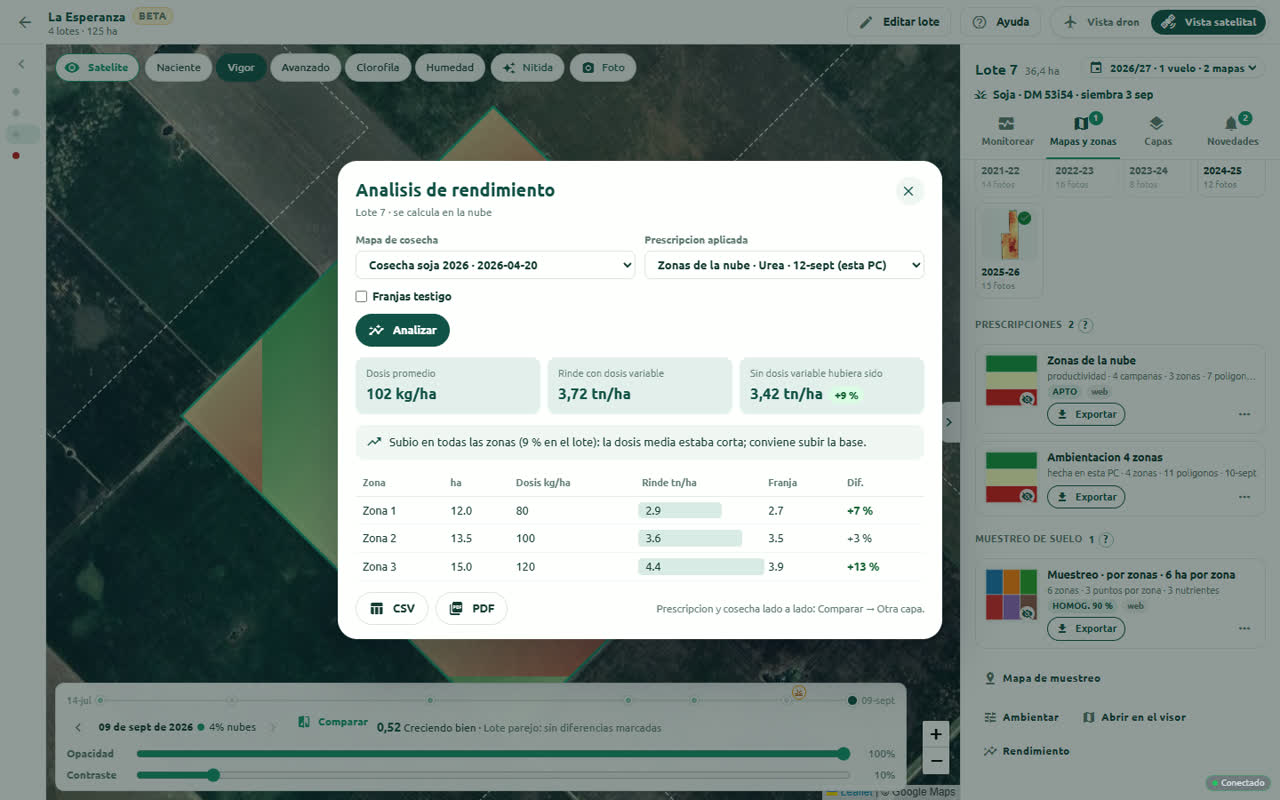Show hidden Zonas de la nube map
This screenshot has height=800, width=1280.
point(1027,399)
